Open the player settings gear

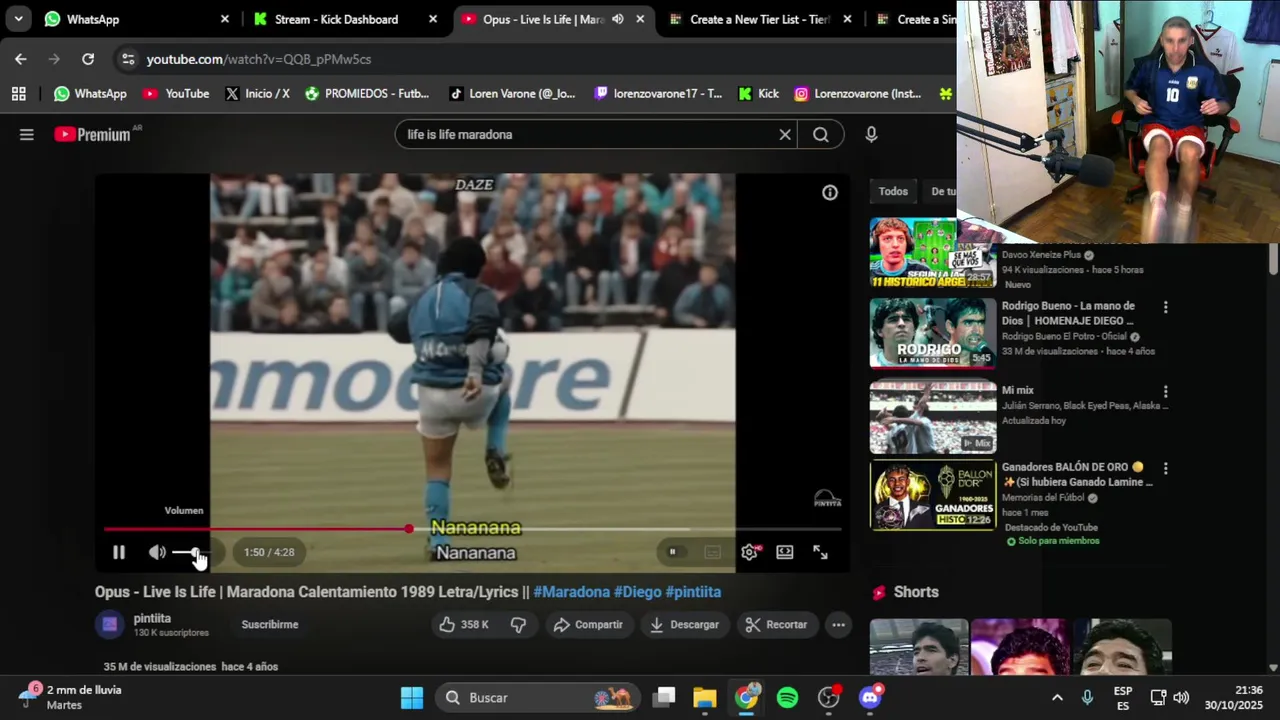coord(749,552)
